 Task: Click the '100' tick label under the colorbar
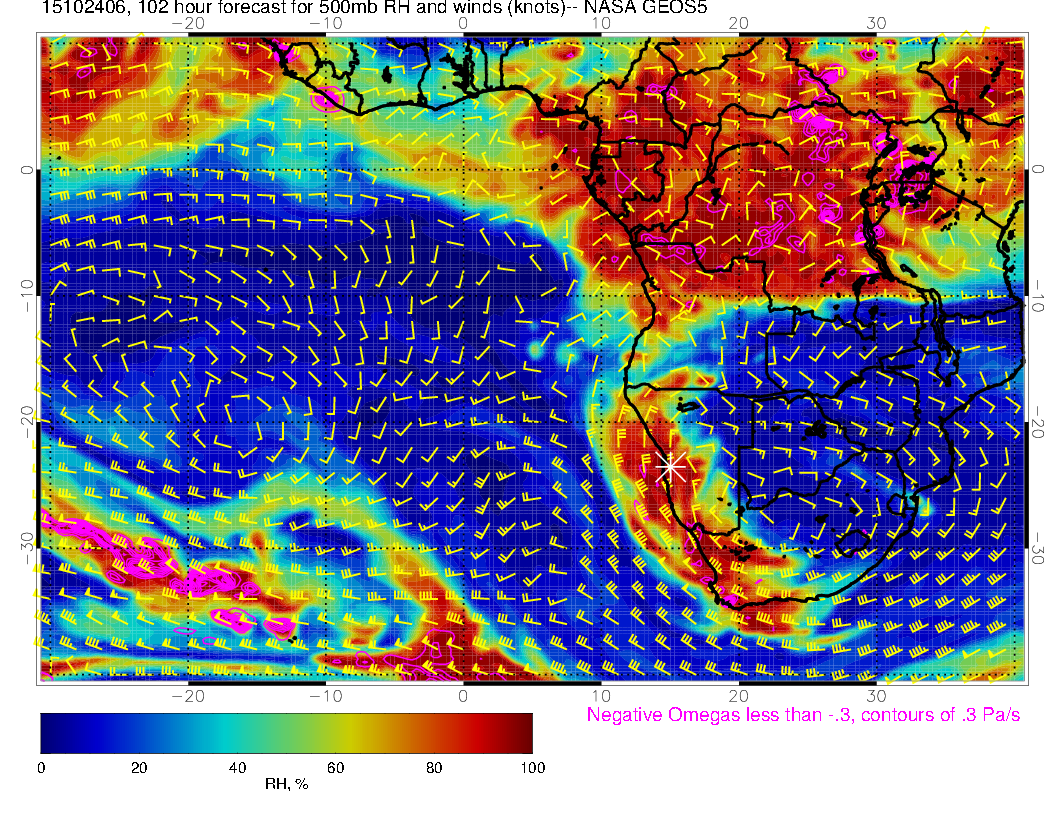[x=533, y=768]
